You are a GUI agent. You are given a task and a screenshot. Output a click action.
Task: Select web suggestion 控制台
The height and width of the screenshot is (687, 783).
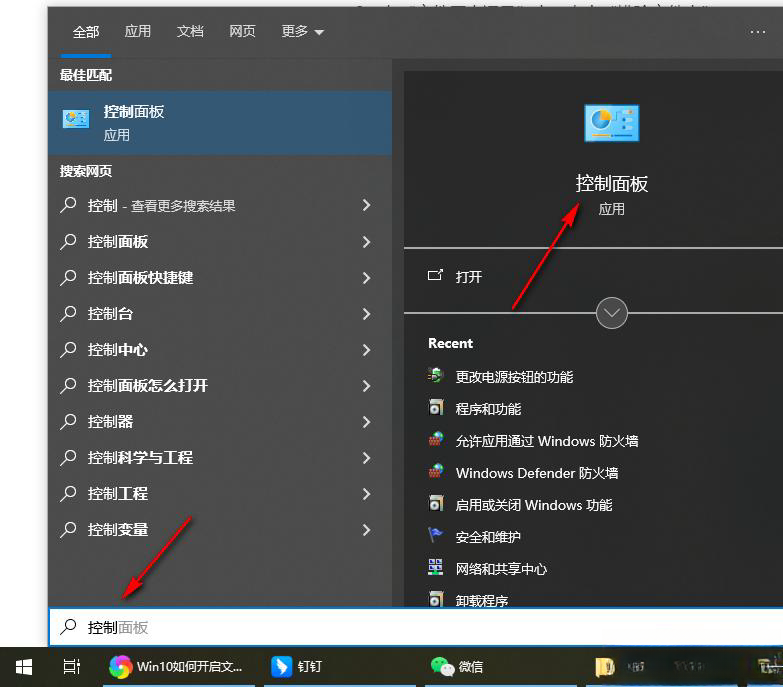pyautogui.click(x=220, y=314)
